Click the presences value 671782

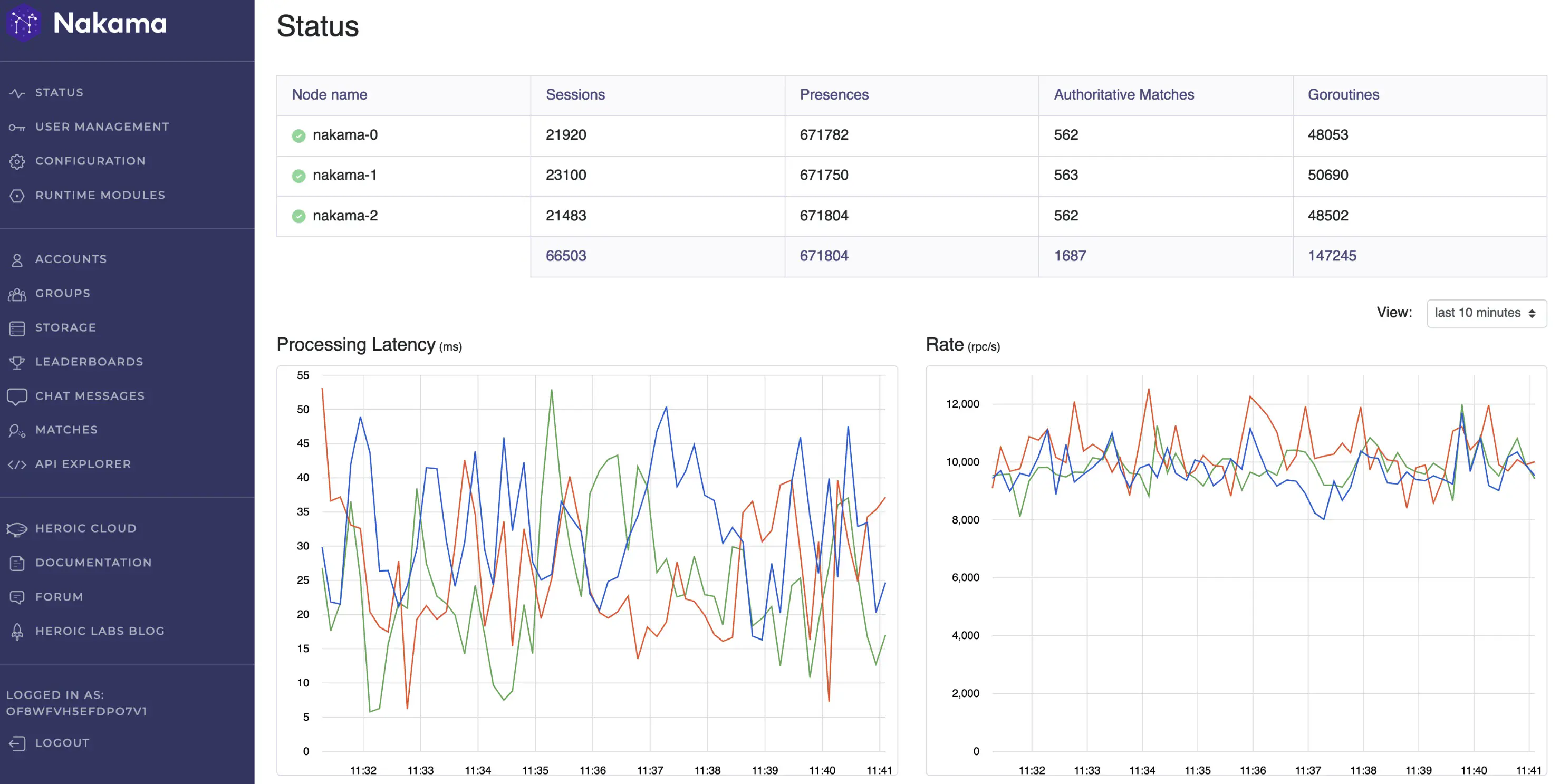point(824,135)
